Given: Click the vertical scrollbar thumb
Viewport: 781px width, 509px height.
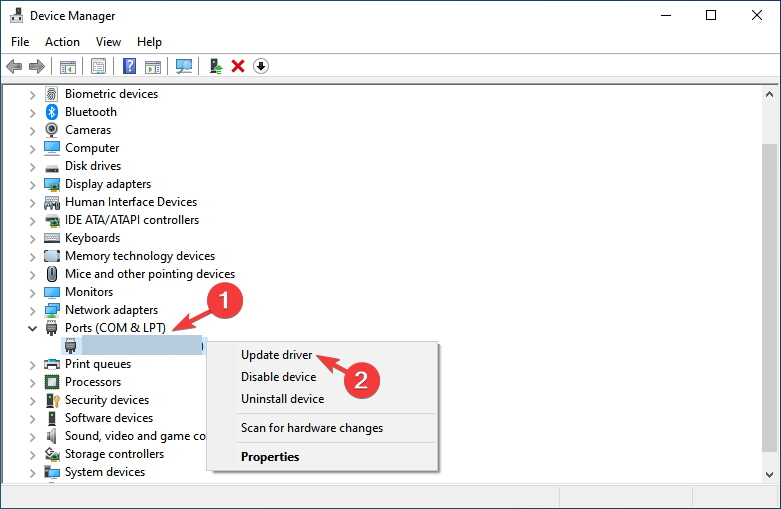Looking at the screenshot, I should click(769, 298).
